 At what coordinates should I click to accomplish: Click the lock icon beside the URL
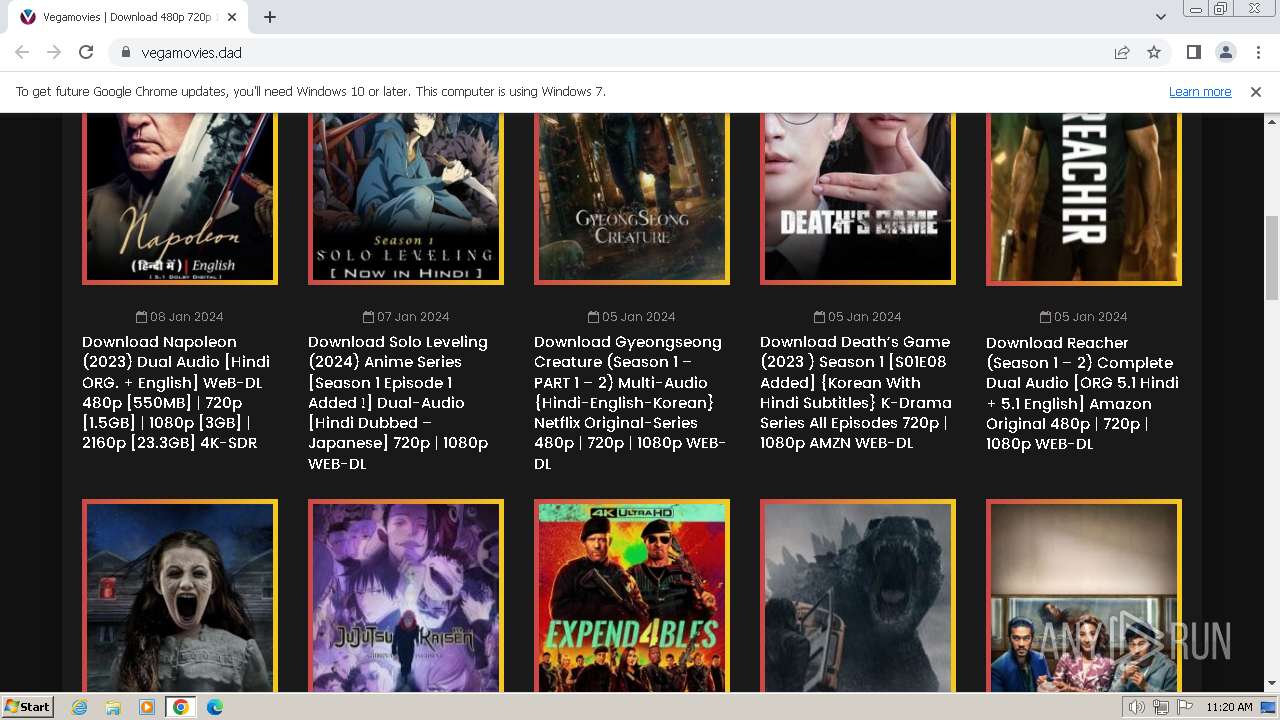(x=125, y=52)
